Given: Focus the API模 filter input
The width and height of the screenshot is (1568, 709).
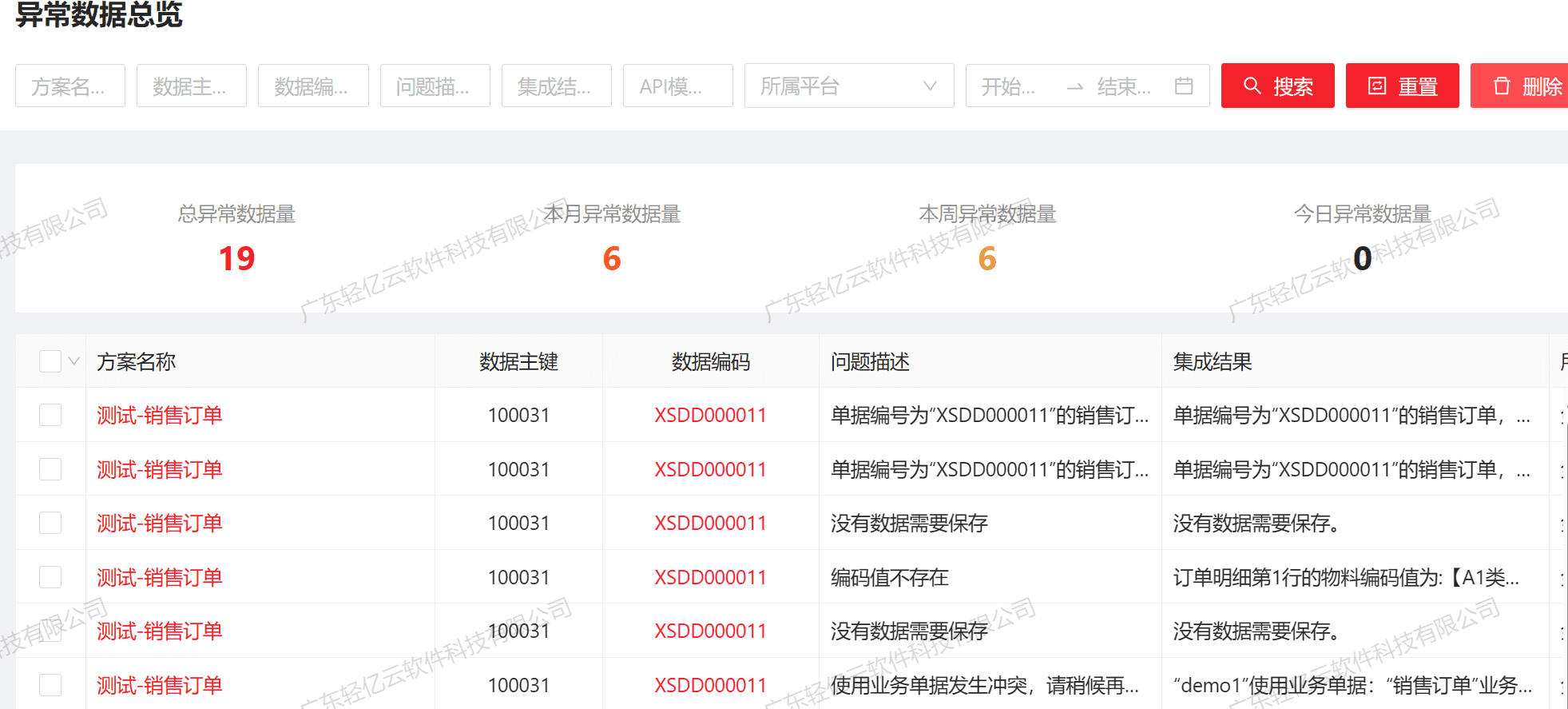Looking at the screenshot, I should tap(678, 86).
